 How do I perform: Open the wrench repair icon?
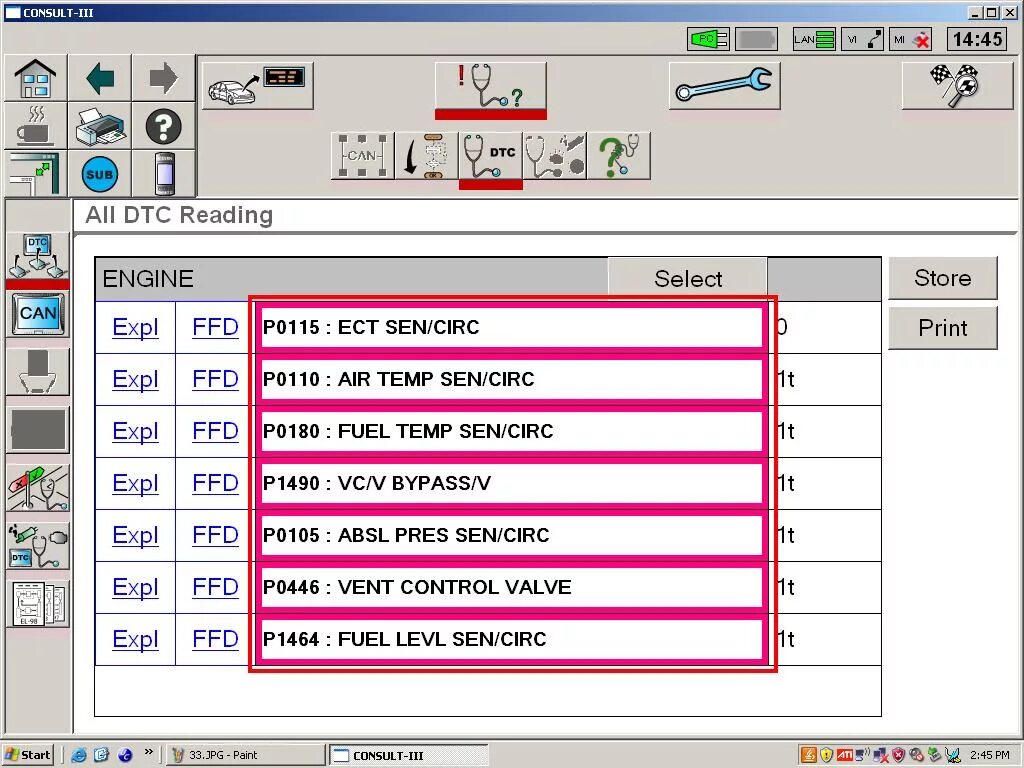point(724,86)
